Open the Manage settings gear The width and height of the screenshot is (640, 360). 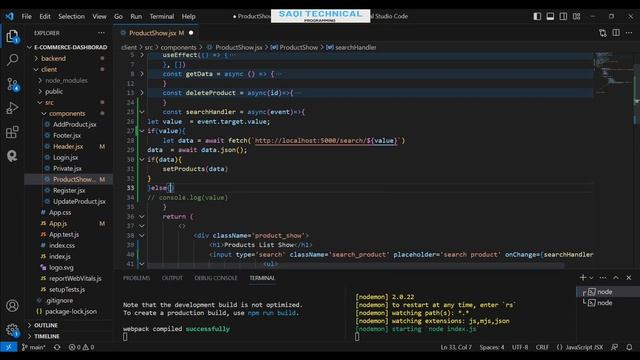12,330
